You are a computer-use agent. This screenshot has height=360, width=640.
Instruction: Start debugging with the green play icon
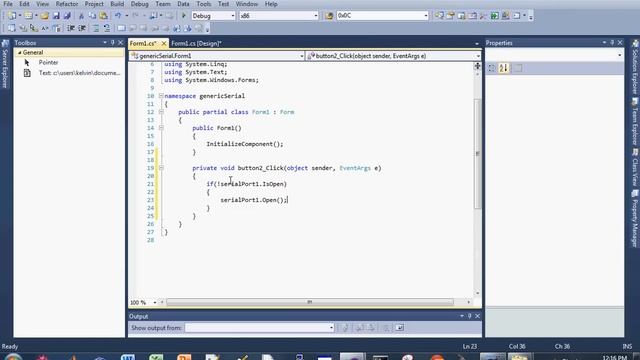point(184,16)
